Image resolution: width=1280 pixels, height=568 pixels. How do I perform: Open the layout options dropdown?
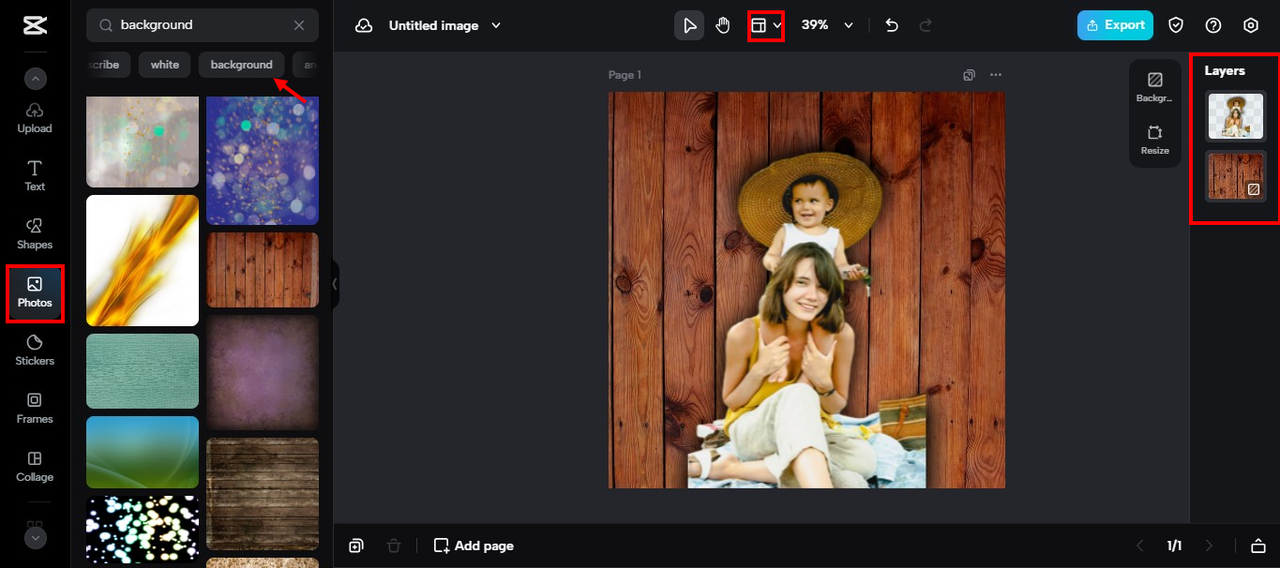click(766, 25)
